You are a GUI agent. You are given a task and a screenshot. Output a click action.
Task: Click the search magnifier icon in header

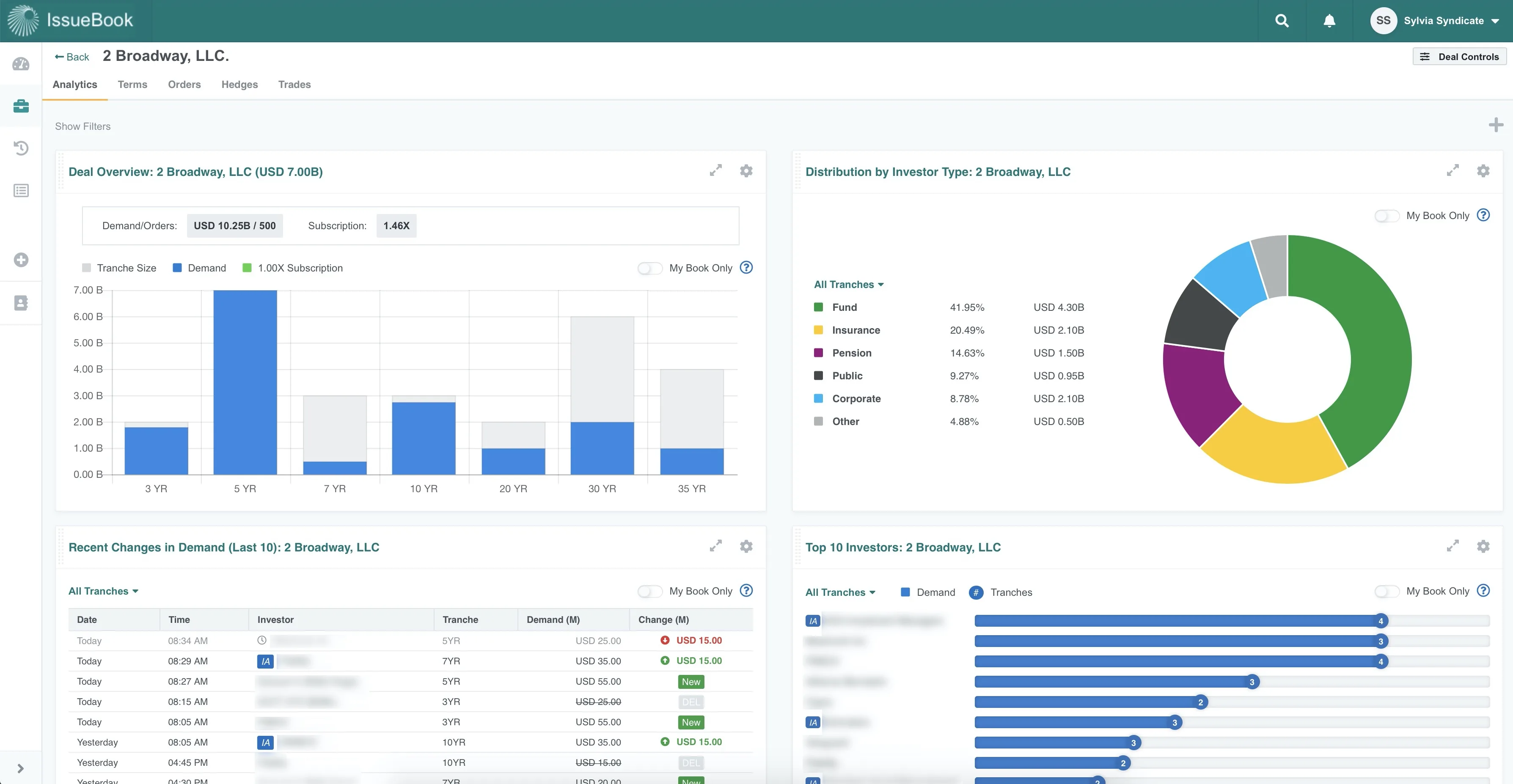[1282, 21]
